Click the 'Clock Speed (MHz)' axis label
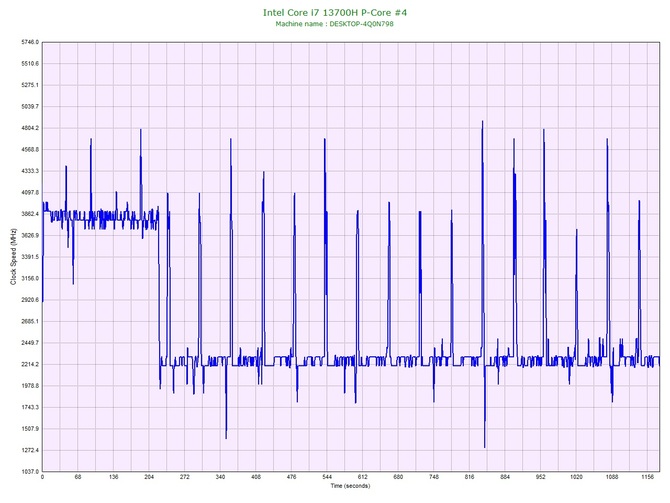The image size is (670, 503). [13, 257]
